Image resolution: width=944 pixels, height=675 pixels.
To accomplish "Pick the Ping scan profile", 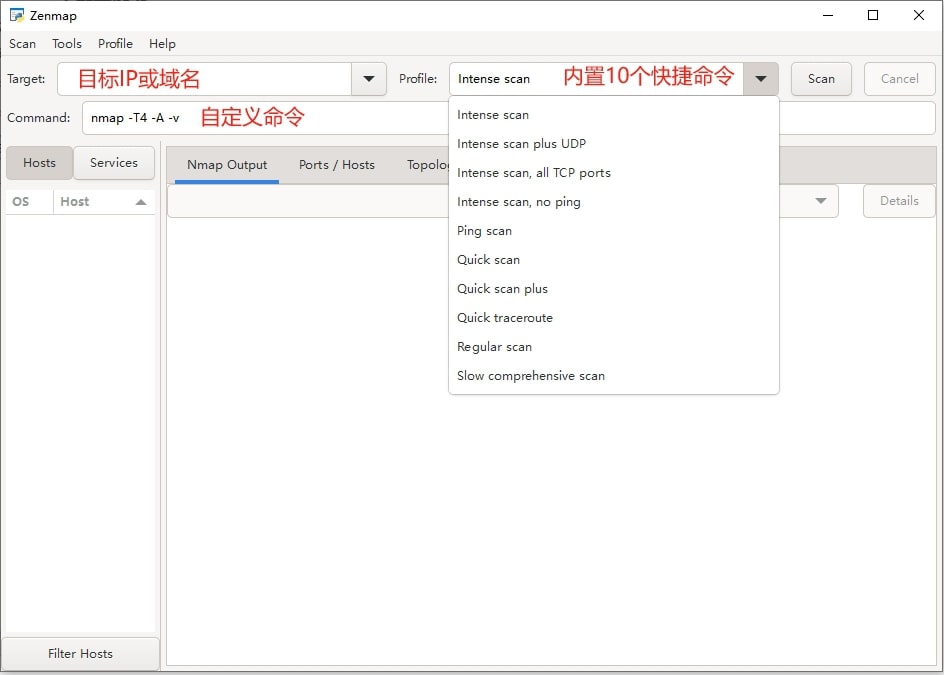I will tap(614, 231).
